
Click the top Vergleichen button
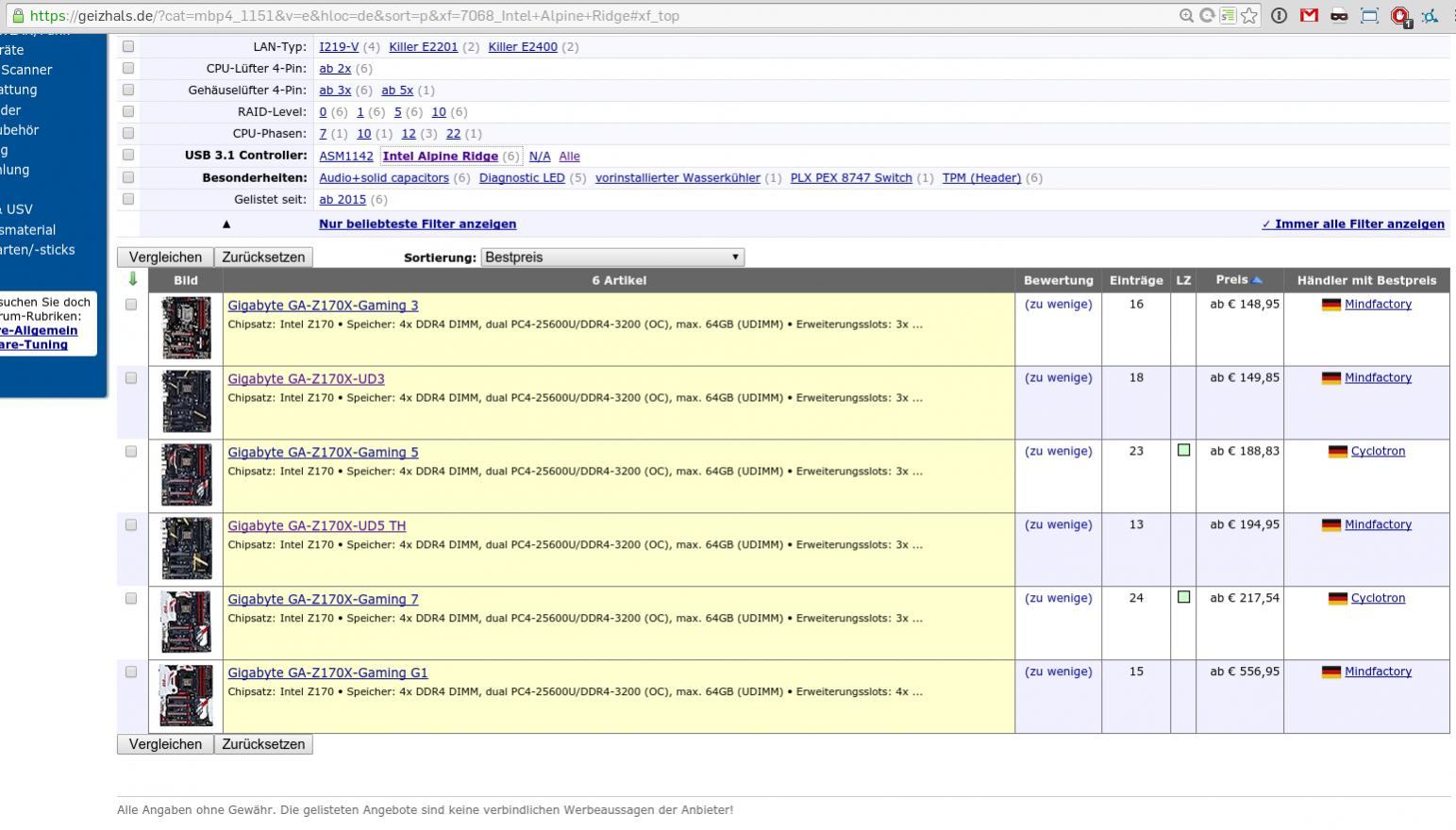coord(165,257)
